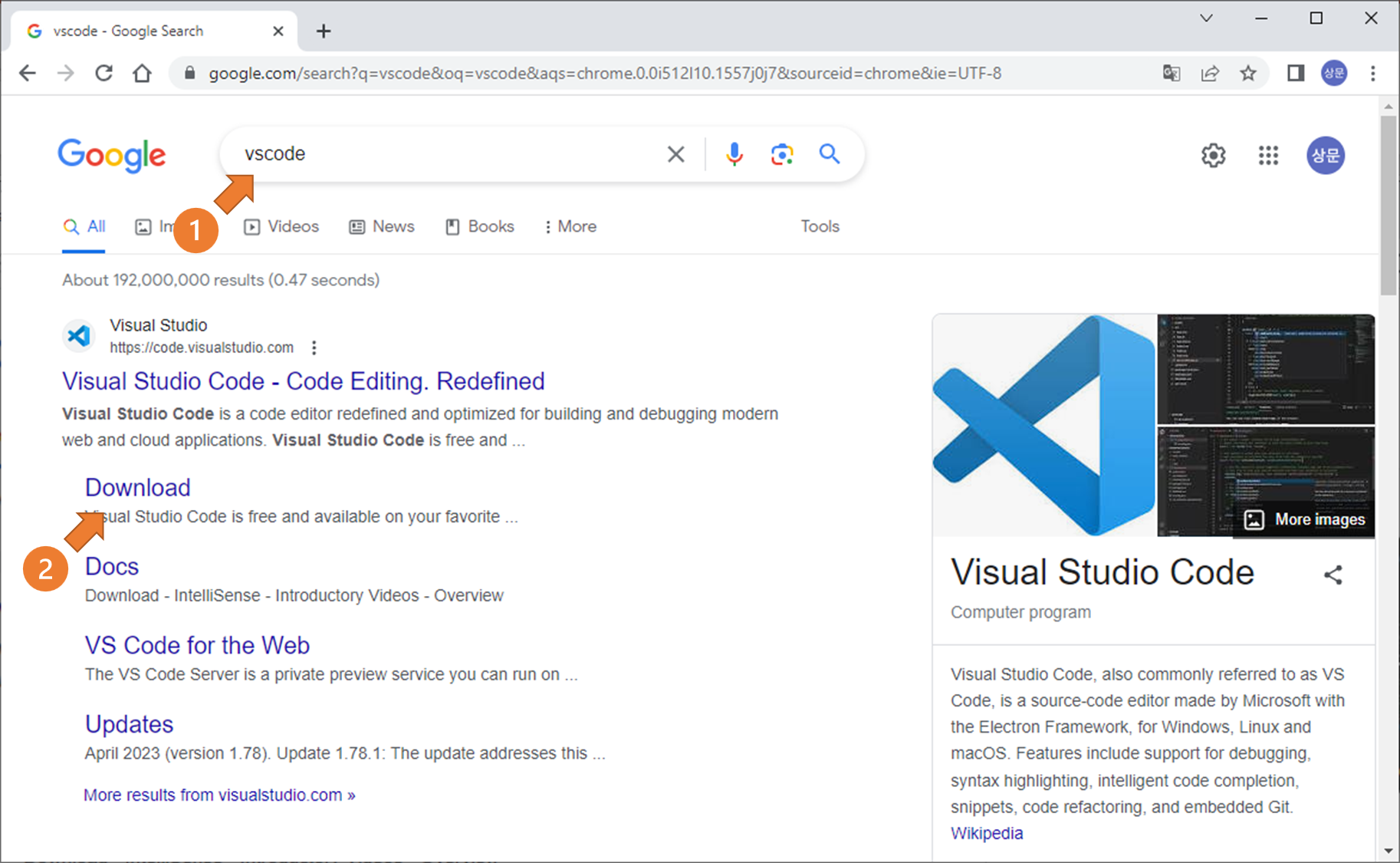
Task: Toggle the browser side panel icon
Action: [1296, 74]
